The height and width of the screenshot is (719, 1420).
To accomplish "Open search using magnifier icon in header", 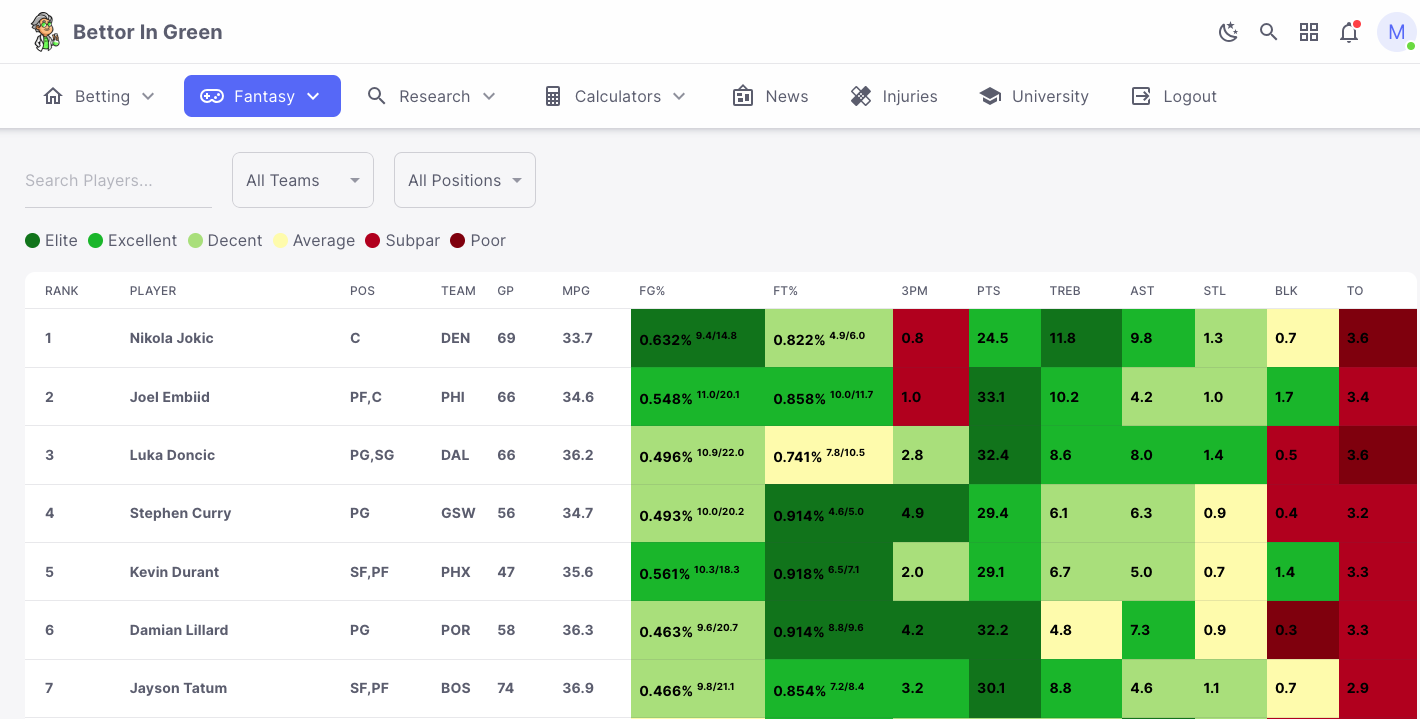I will click(x=1268, y=32).
